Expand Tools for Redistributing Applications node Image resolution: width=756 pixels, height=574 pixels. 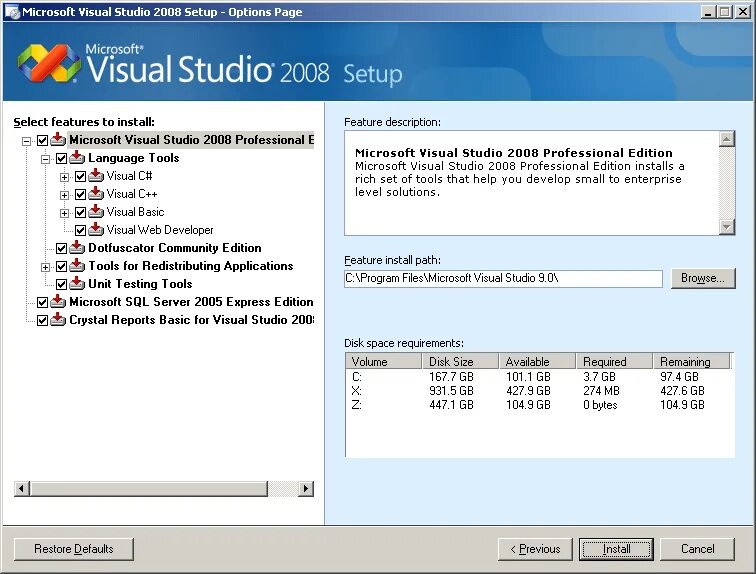pyautogui.click(x=45, y=267)
